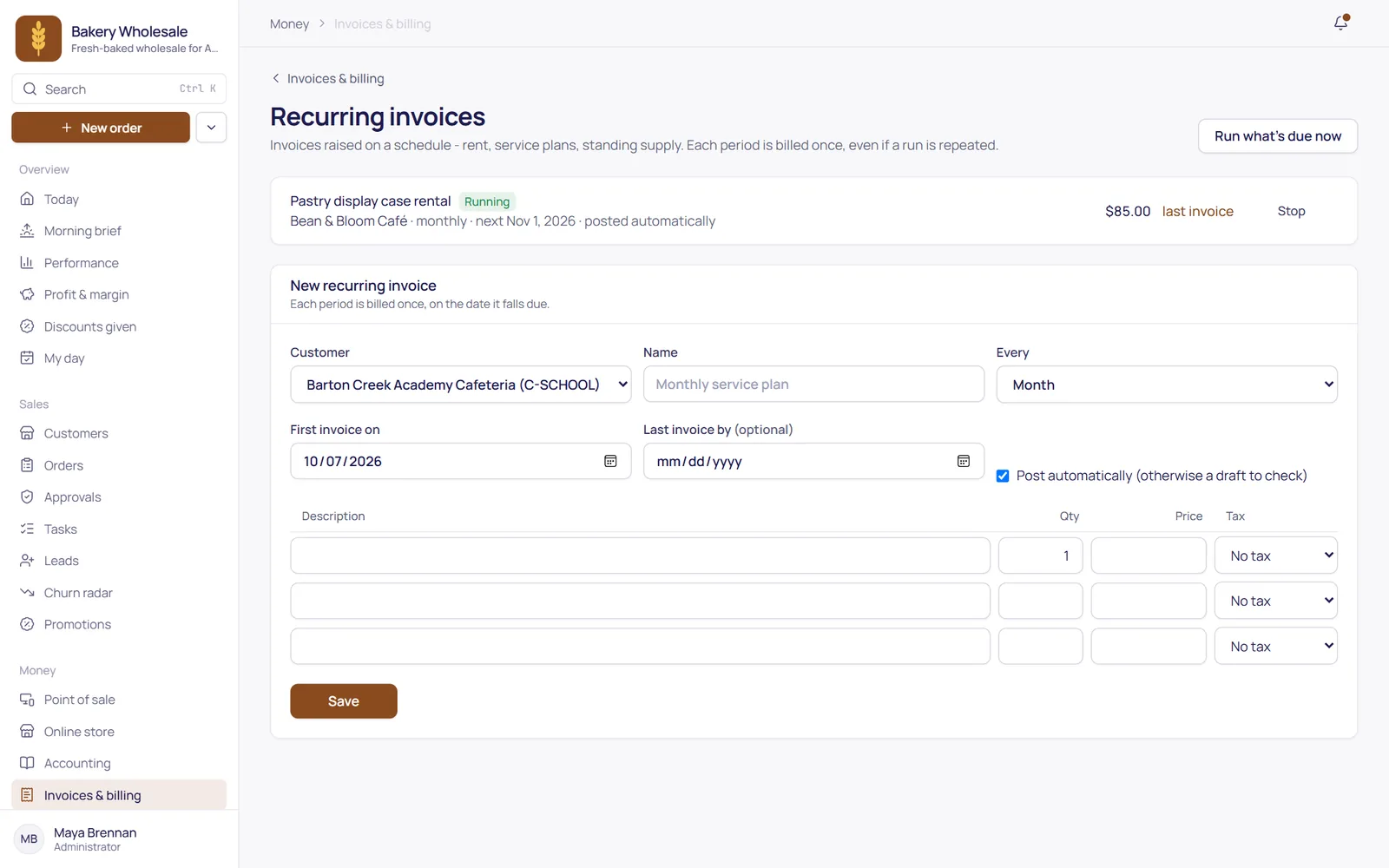Open Churn radar in sidebar

(x=119, y=592)
